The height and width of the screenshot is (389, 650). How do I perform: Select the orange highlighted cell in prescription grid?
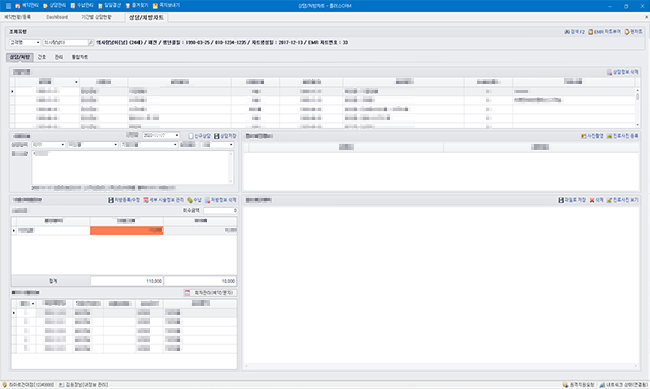pyautogui.click(x=126, y=230)
